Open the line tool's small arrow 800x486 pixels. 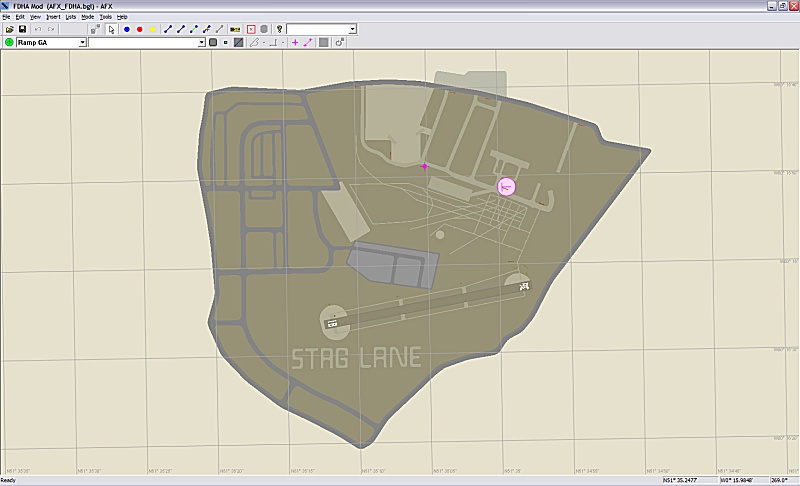283,43
